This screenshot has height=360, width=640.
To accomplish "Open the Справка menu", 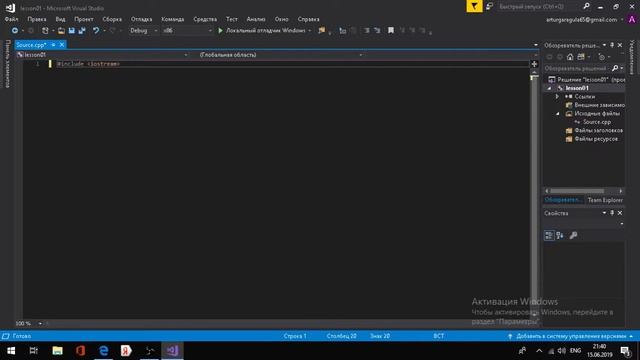I will [309, 19].
